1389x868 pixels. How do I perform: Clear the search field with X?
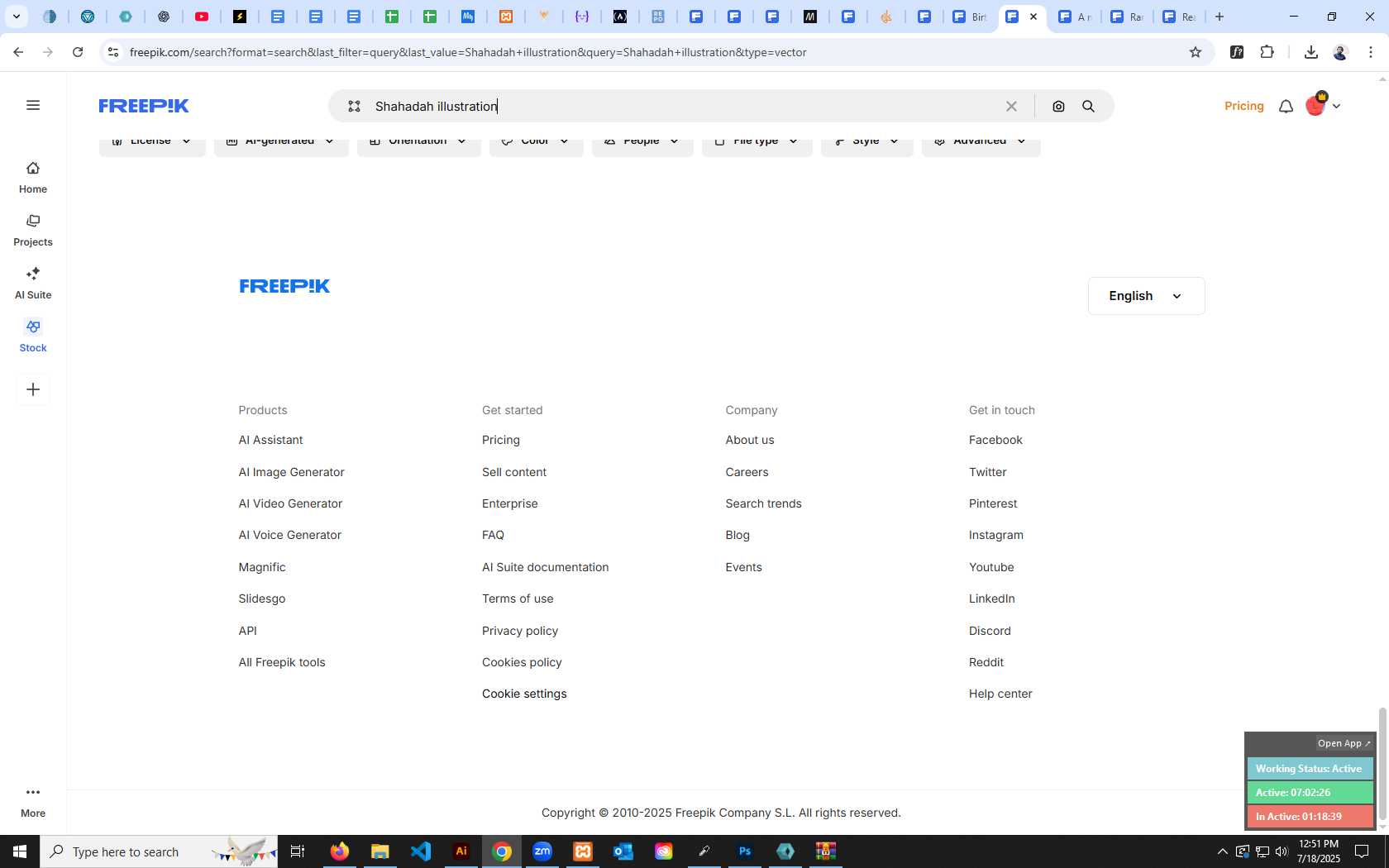1011,106
